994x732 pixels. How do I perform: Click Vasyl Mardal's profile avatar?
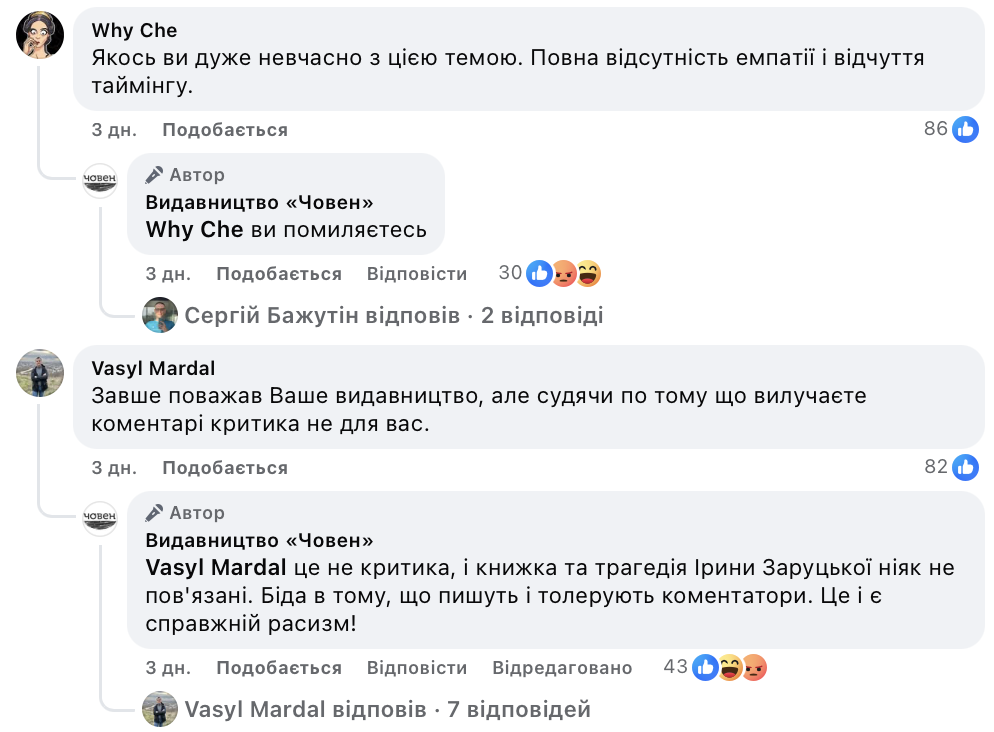40,373
